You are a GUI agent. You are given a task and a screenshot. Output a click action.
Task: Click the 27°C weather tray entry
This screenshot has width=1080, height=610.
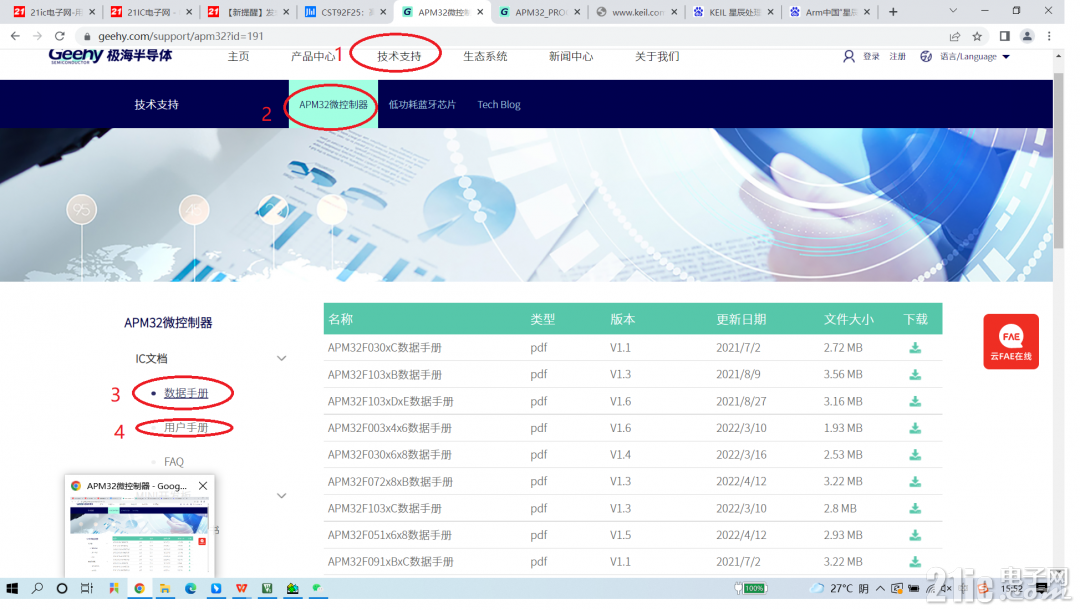(840, 589)
